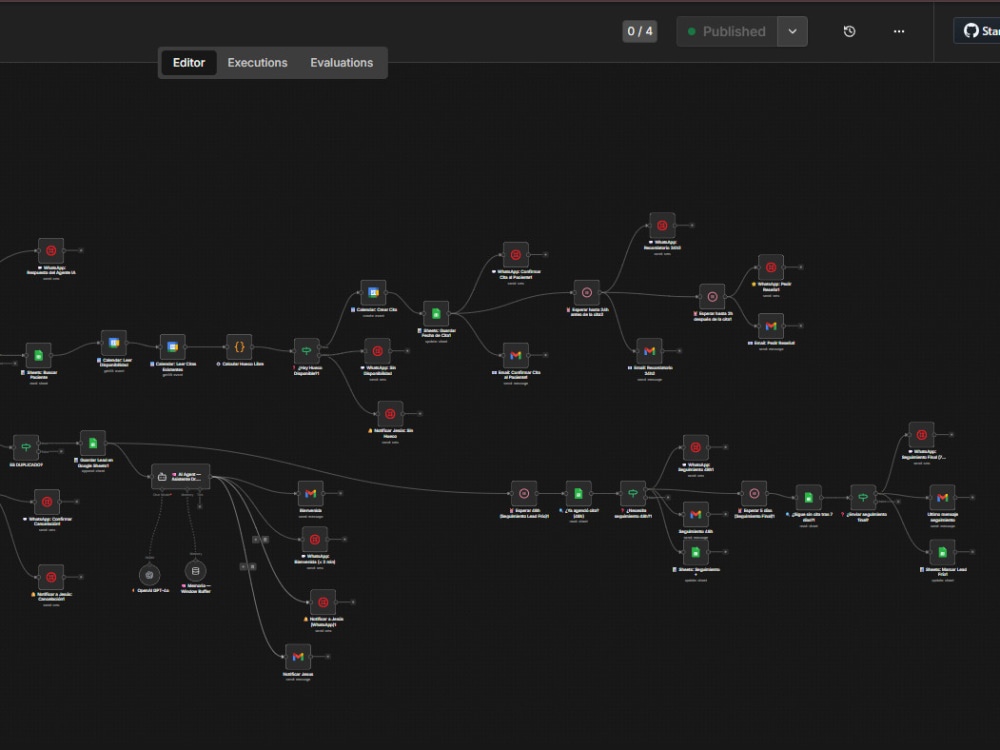The height and width of the screenshot is (750, 1000).
Task: Select the Notificar a Jesús: Cancelación node
Action: pyautogui.click(x=51, y=577)
